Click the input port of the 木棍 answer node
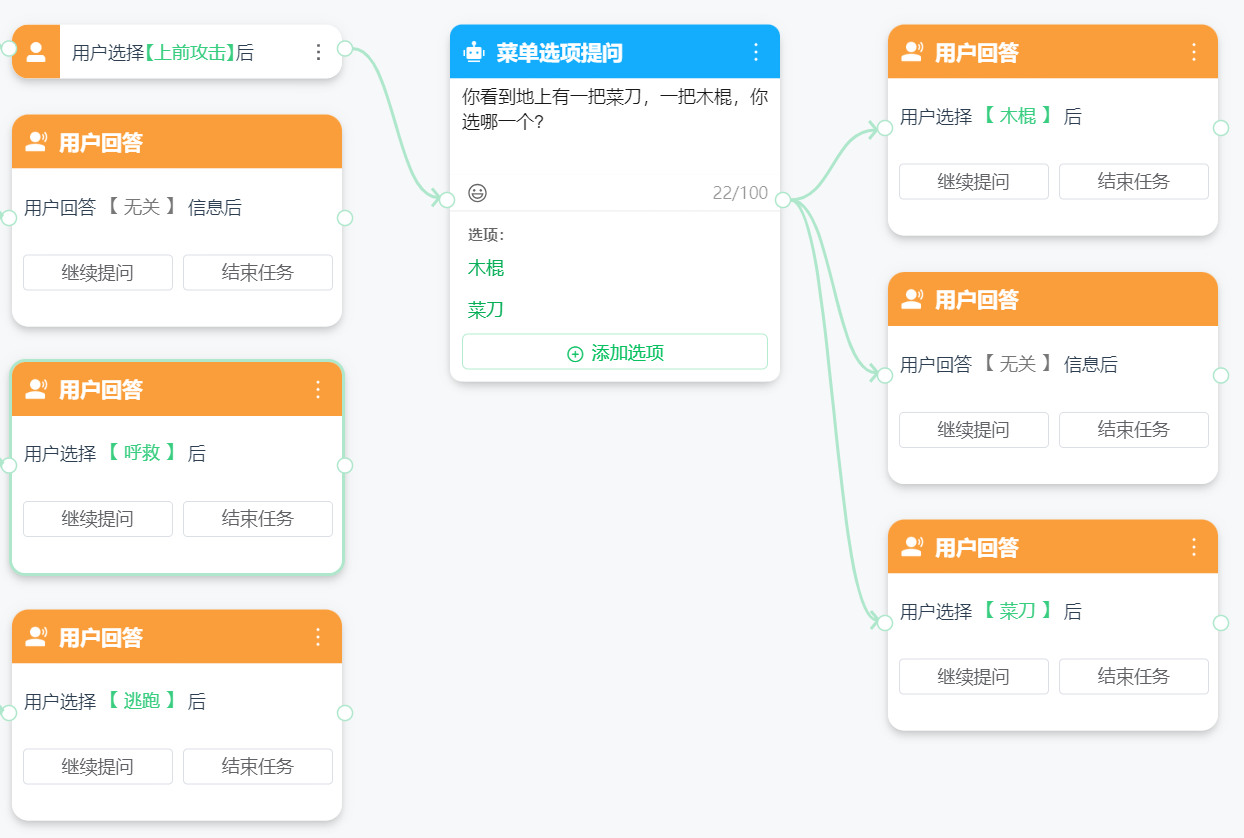Viewport: 1244px width, 838px height. [884, 128]
